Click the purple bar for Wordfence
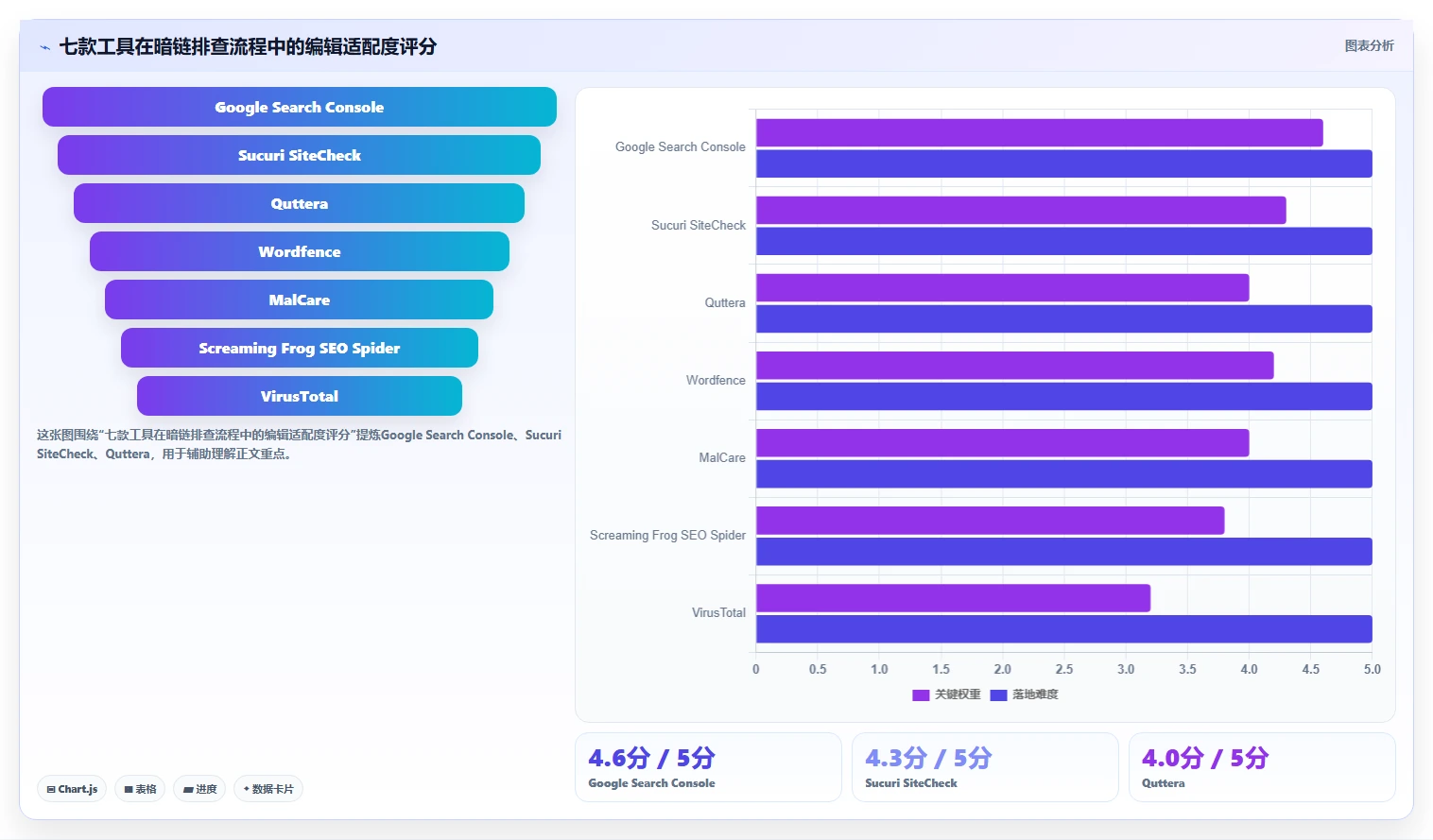Viewport: 1433px width, 840px height. [x=1015, y=366]
